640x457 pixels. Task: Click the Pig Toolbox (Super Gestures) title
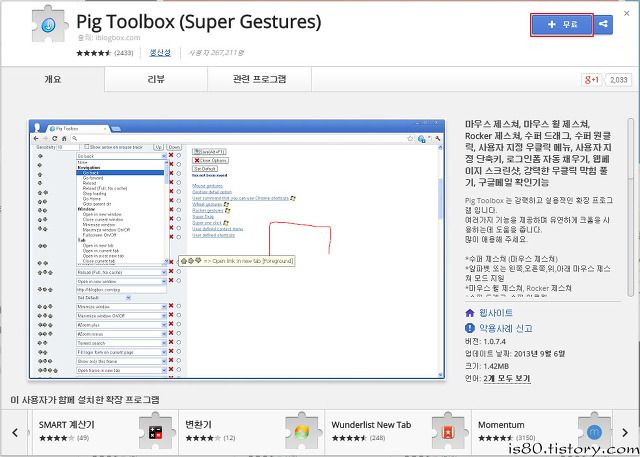click(199, 21)
